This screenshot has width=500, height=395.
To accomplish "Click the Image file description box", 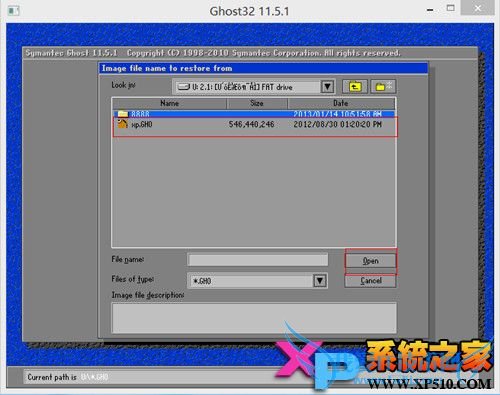I will (x=254, y=318).
